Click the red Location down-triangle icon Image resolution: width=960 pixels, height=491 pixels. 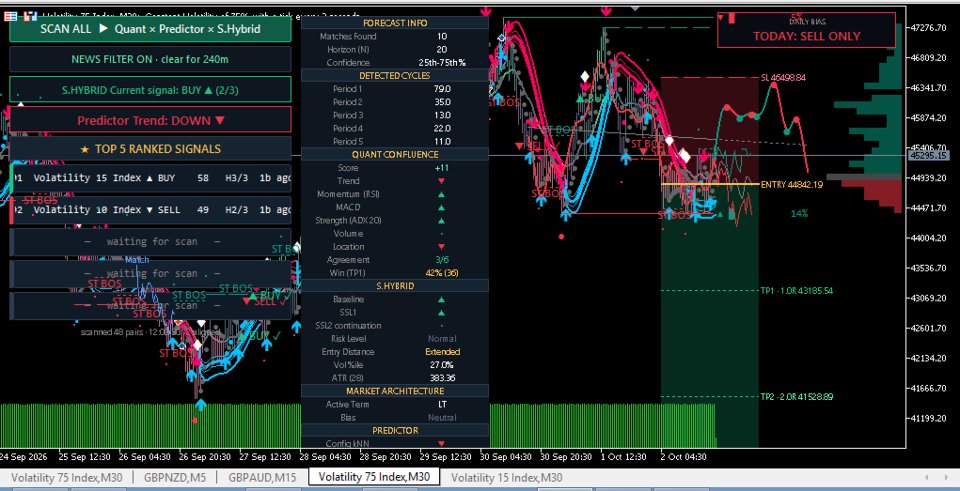tap(441, 247)
